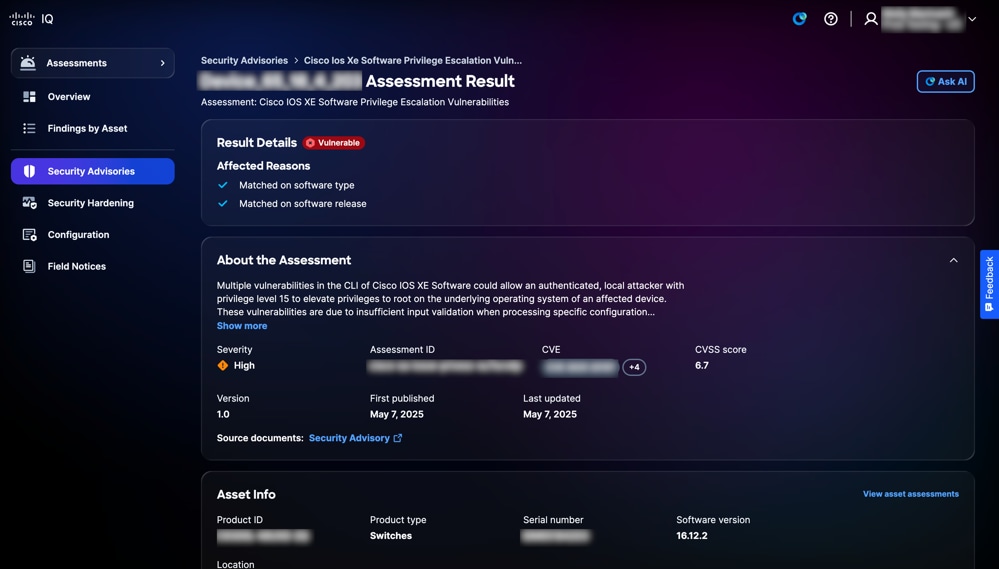Screen dimensions: 999x569
Task: Click the Field Notices document icon
Action: tap(29, 266)
